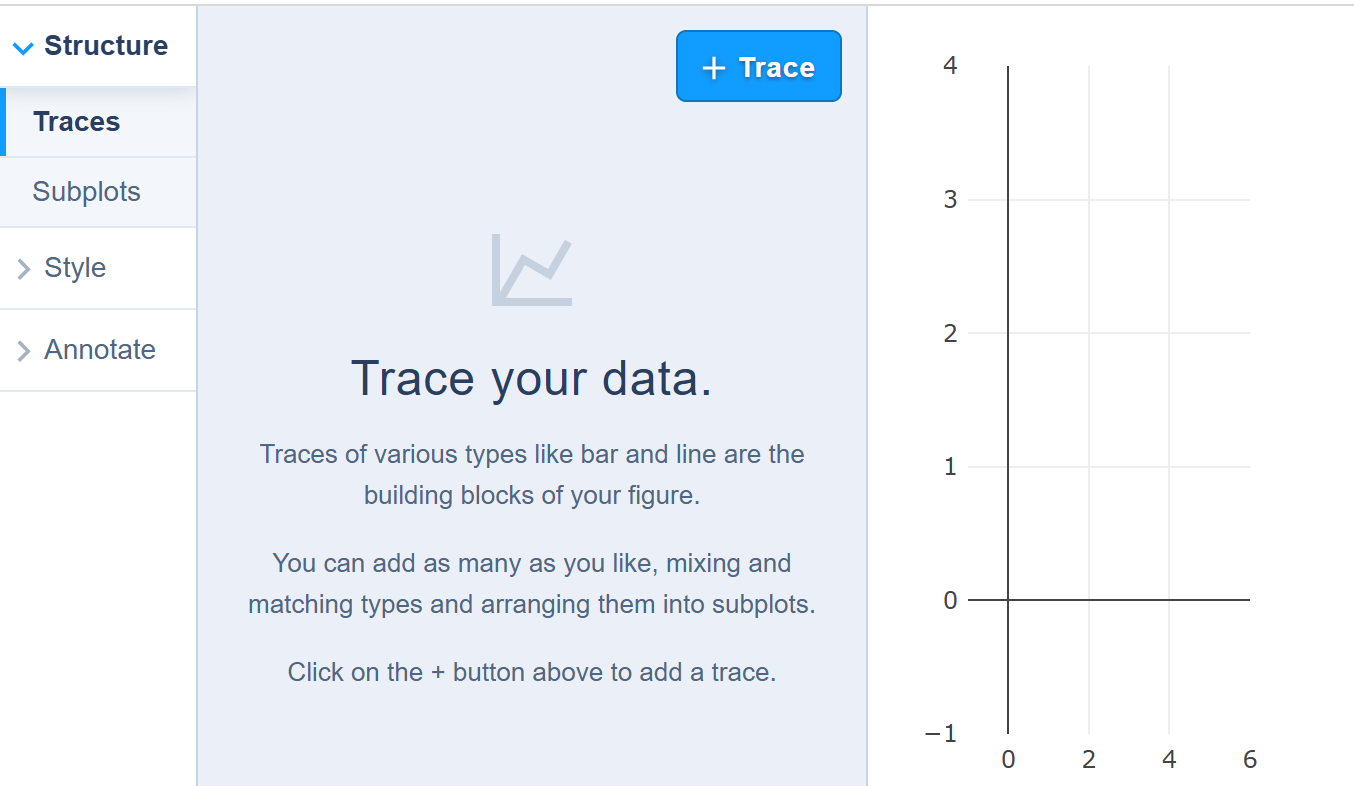Click the right-facing chevron beside Annotate
This screenshot has width=1354, height=786.
click(22, 350)
